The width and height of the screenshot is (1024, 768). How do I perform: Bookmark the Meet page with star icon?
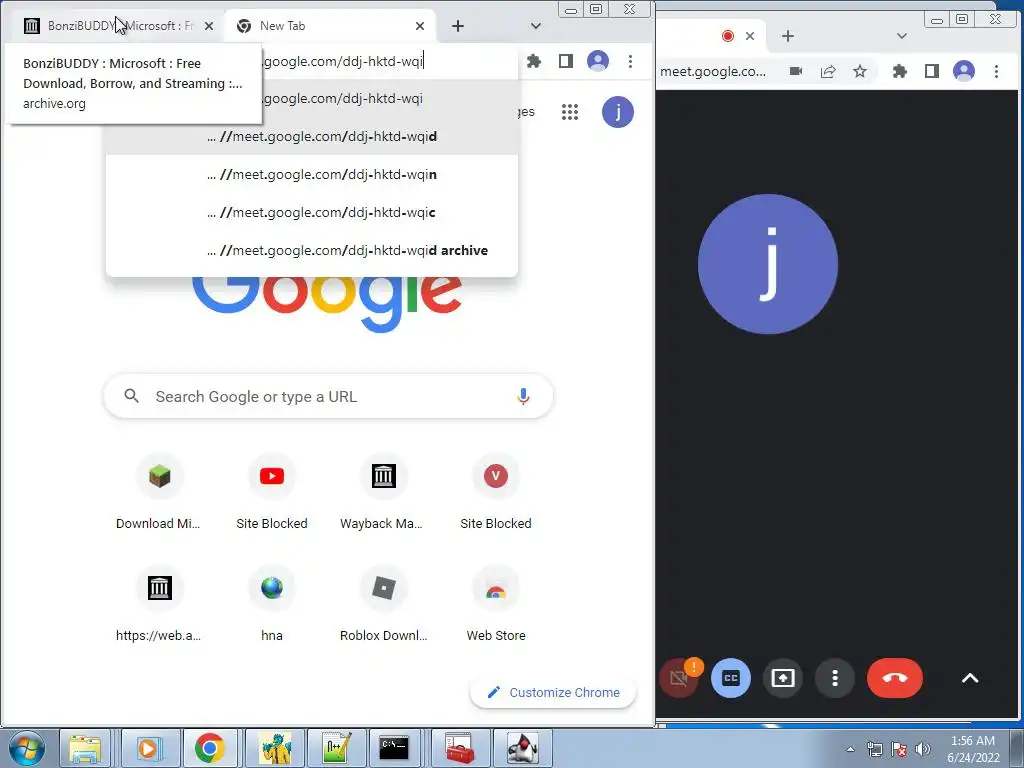(x=860, y=71)
